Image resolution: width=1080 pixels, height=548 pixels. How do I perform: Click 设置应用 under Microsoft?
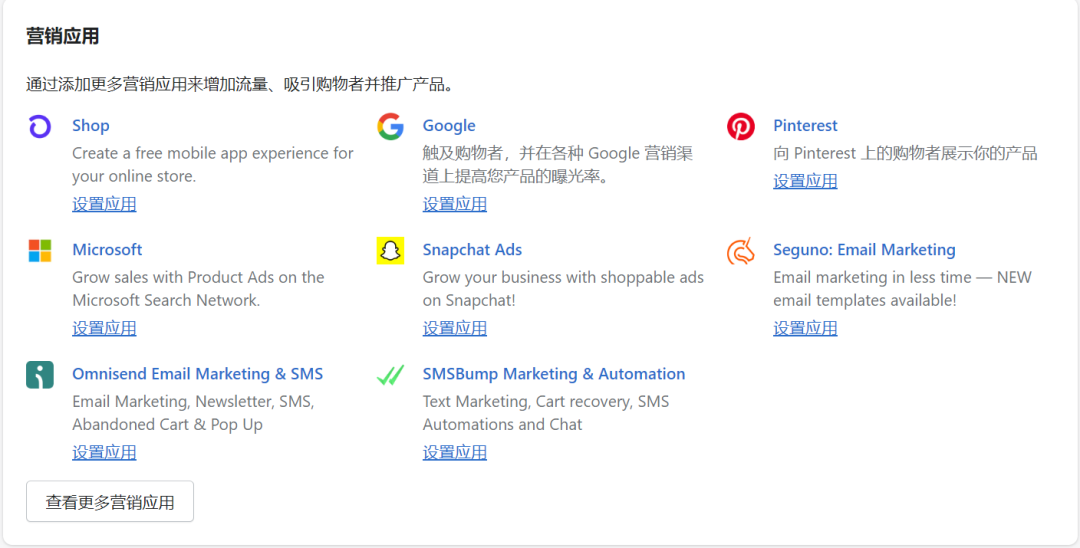104,328
